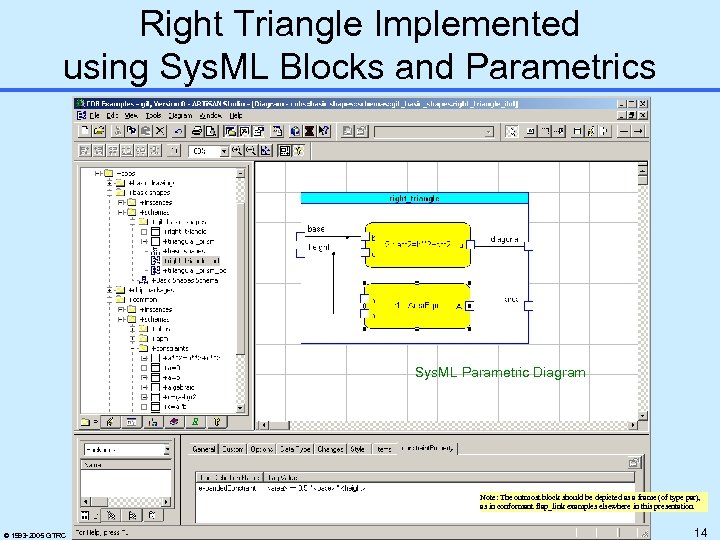The image size is (720, 540).
Task: Select the AreaEqn yellow constraint block
Action: click(417, 306)
